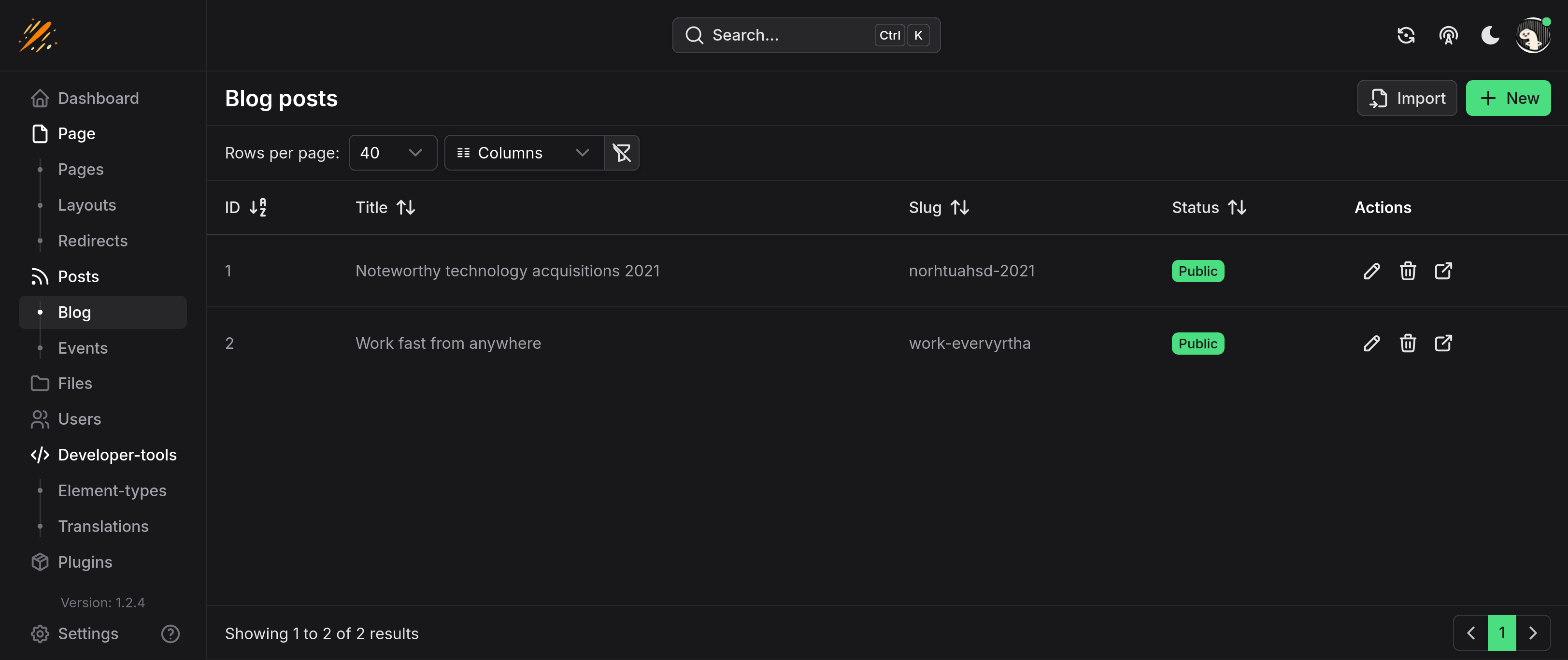This screenshot has height=660, width=1568.
Task: Open the help question mark icon
Action: 170,634
